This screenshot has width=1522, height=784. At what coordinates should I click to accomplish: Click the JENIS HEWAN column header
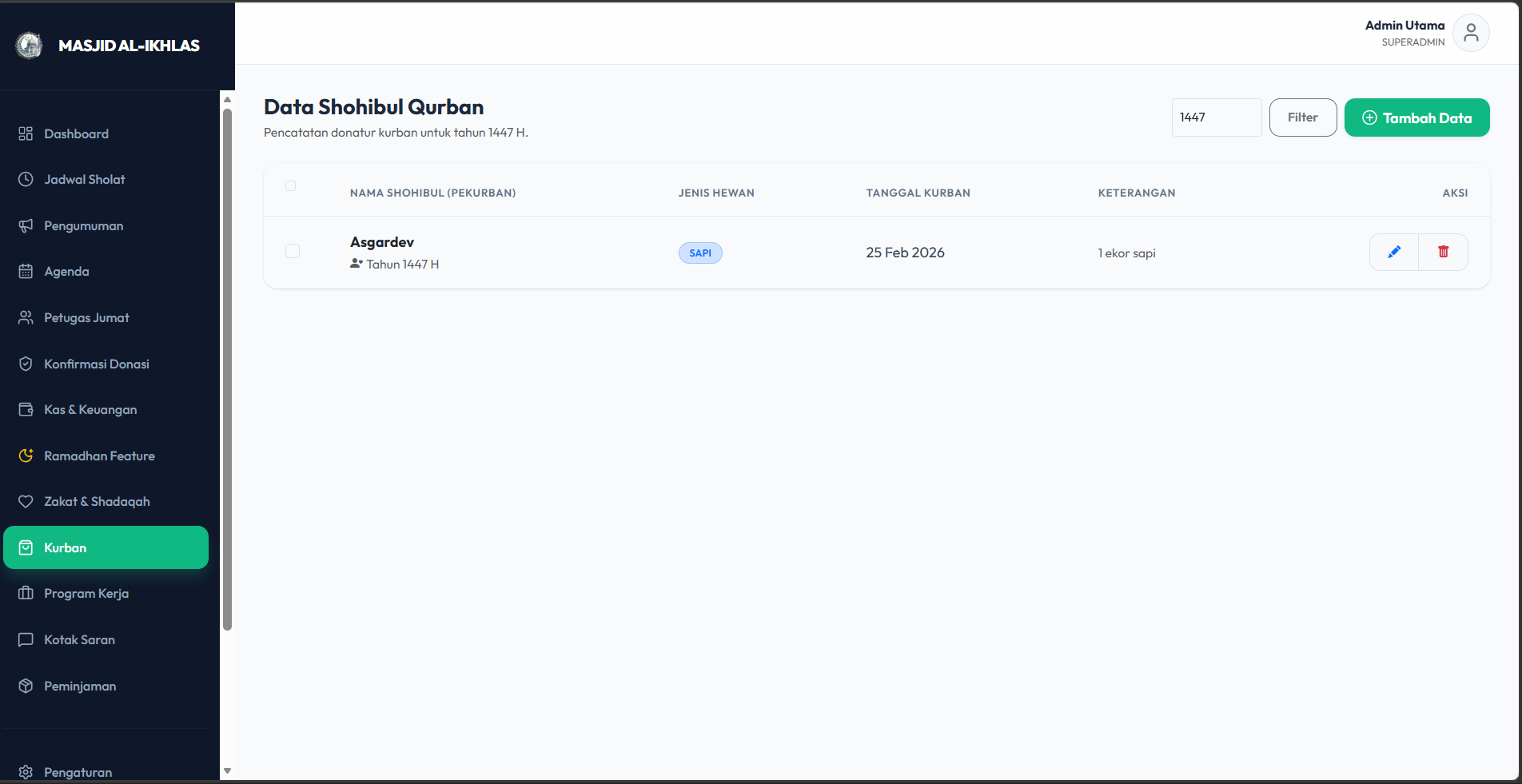(716, 193)
